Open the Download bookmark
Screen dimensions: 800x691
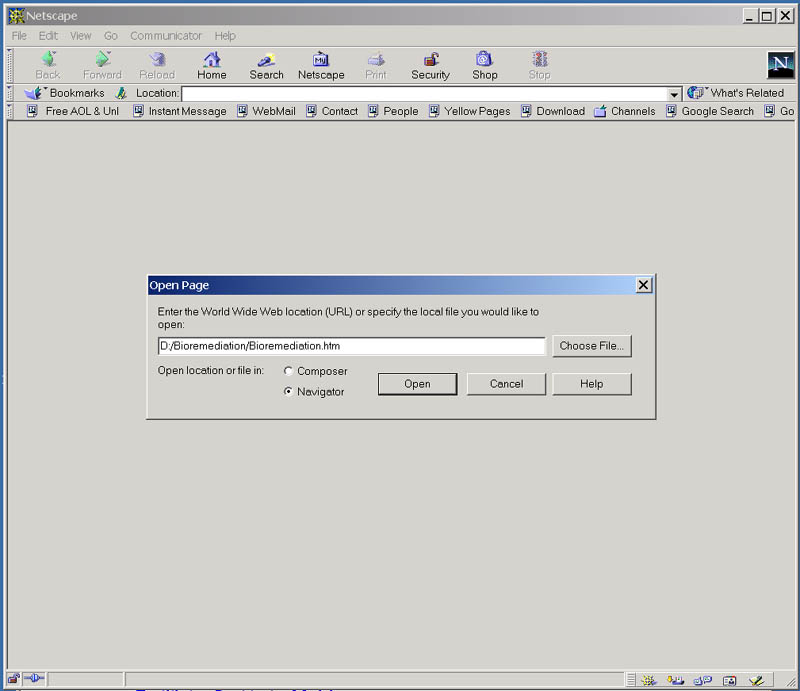pyautogui.click(x=553, y=111)
